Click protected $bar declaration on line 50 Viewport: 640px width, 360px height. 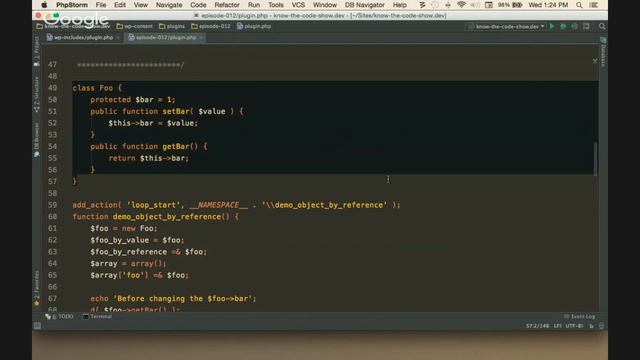click(133, 100)
